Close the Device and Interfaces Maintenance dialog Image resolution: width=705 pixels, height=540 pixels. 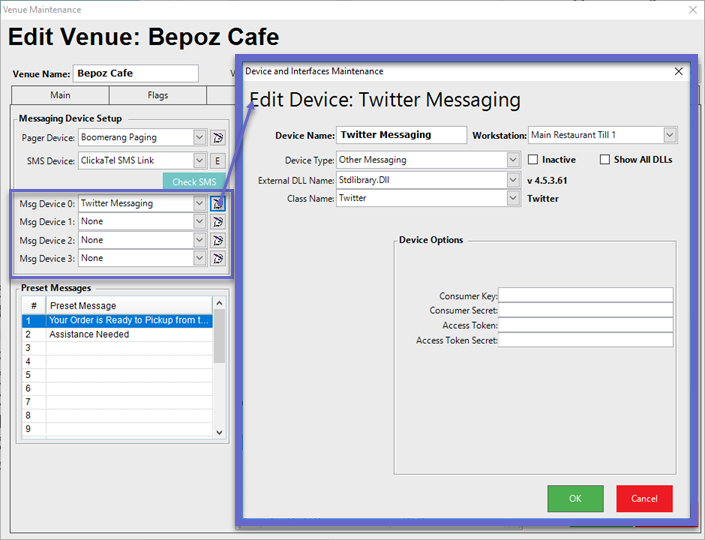(678, 72)
